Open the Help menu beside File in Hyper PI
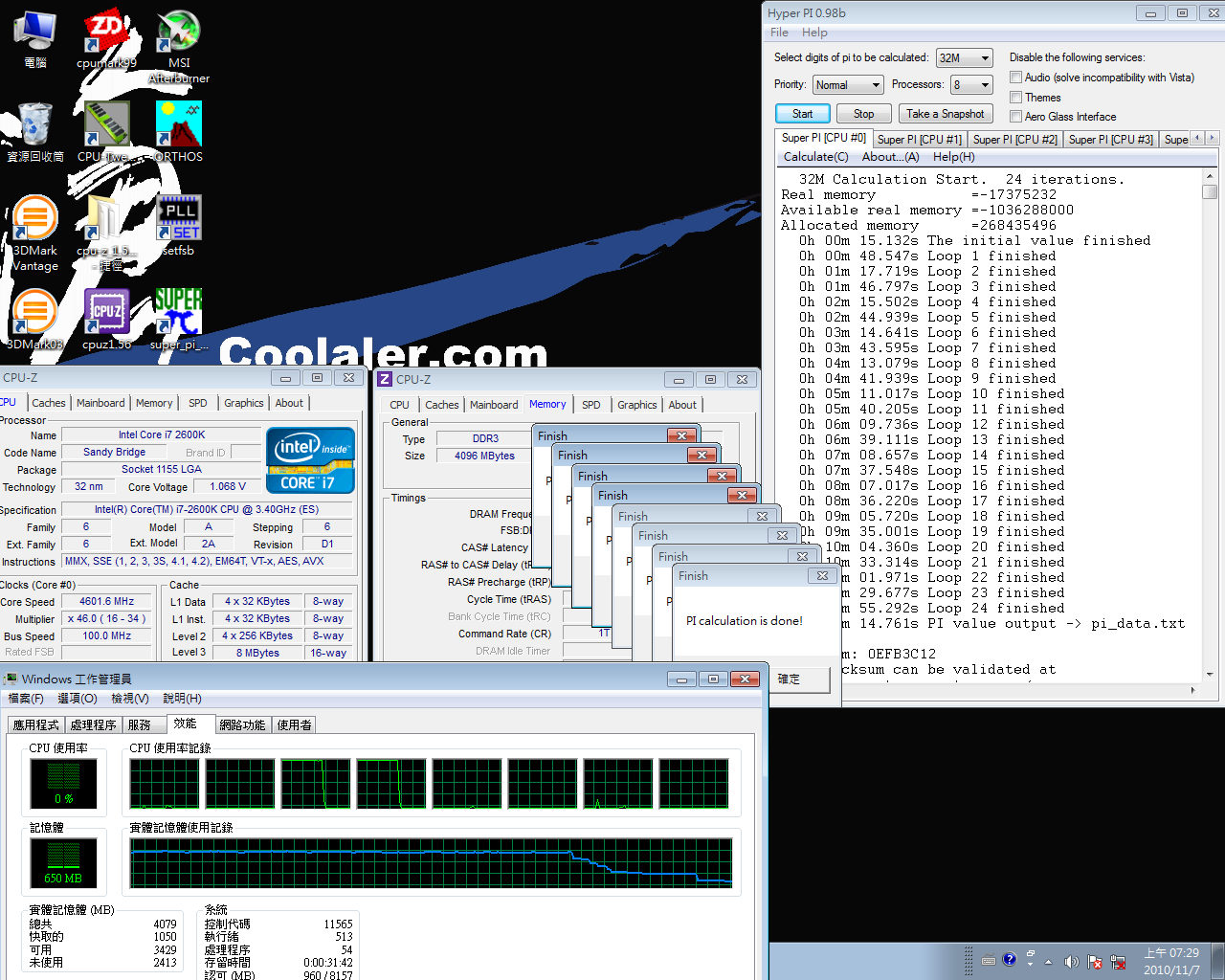The image size is (1225, 980). click(x=814, y=33)
